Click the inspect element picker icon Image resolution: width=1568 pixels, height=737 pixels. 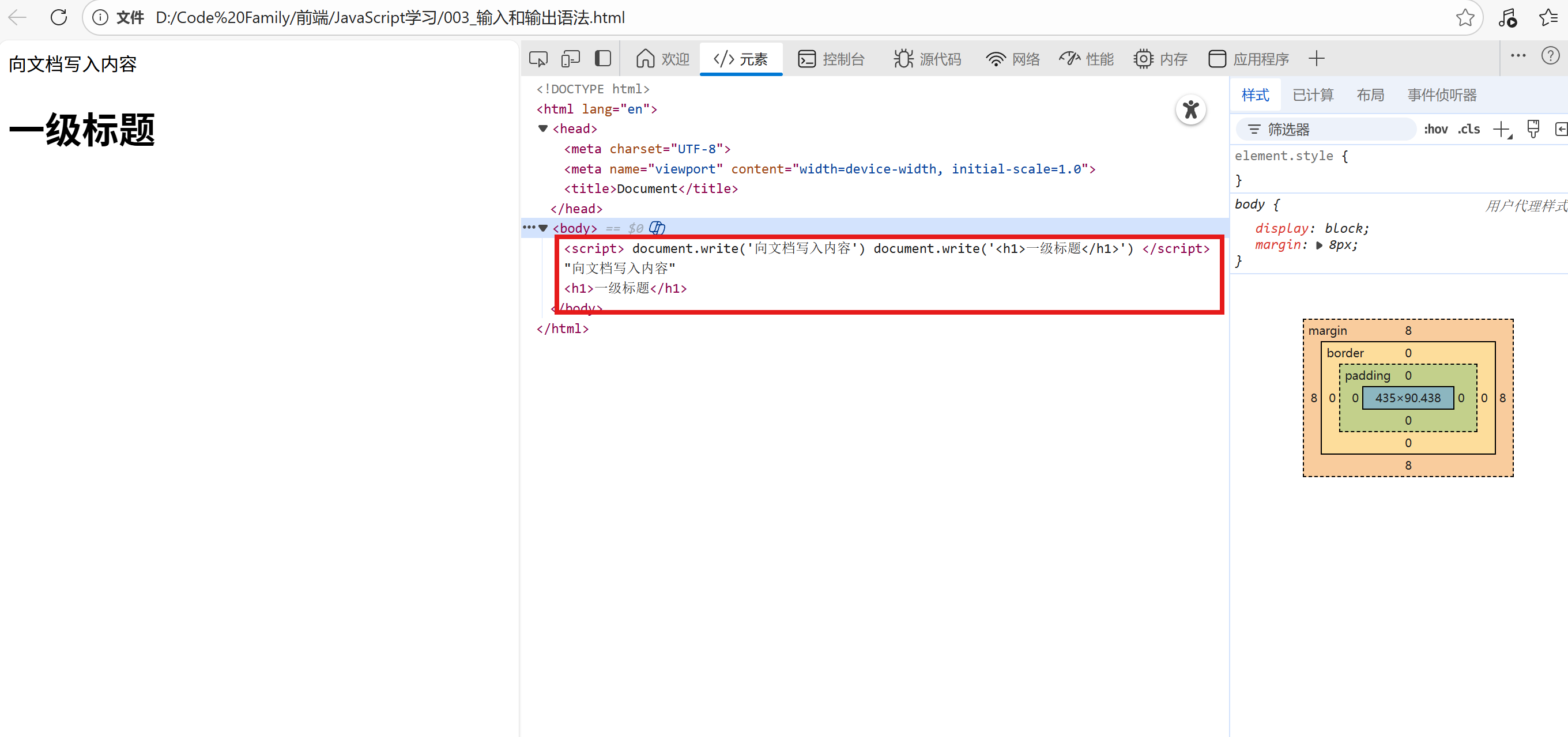point(538,59)
